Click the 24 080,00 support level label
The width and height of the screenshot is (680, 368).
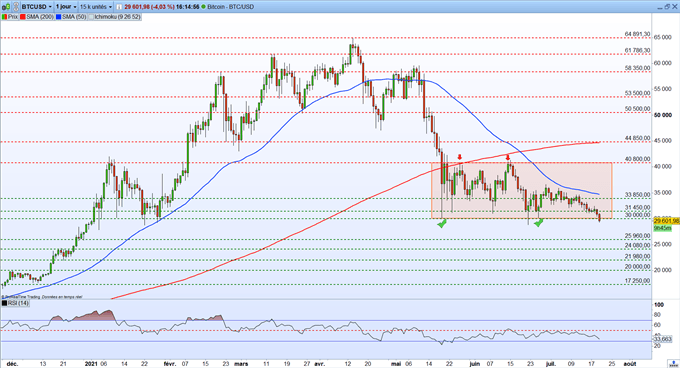tap(638, 245)
